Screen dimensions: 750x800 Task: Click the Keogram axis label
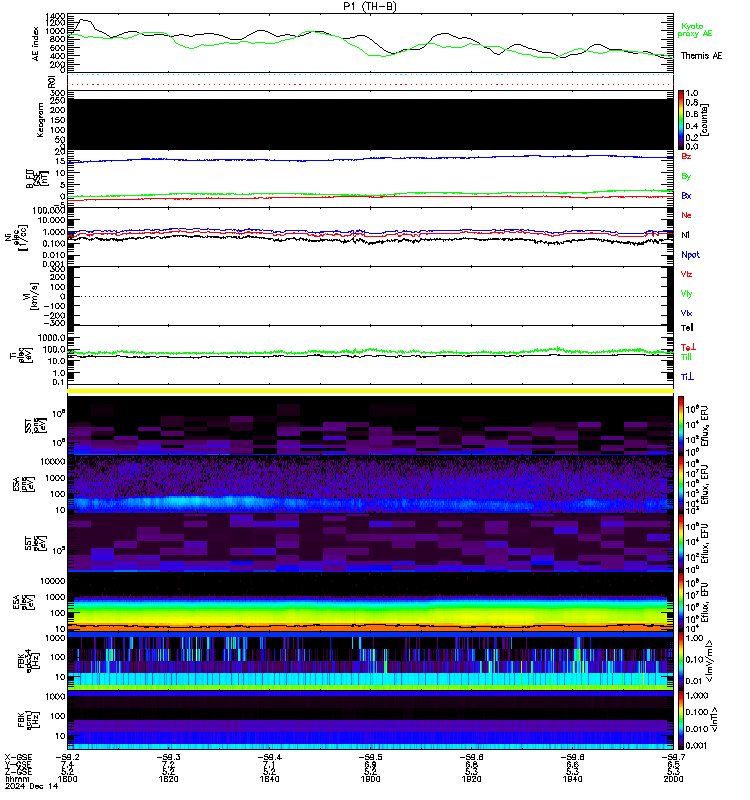(x=40, y=120)
